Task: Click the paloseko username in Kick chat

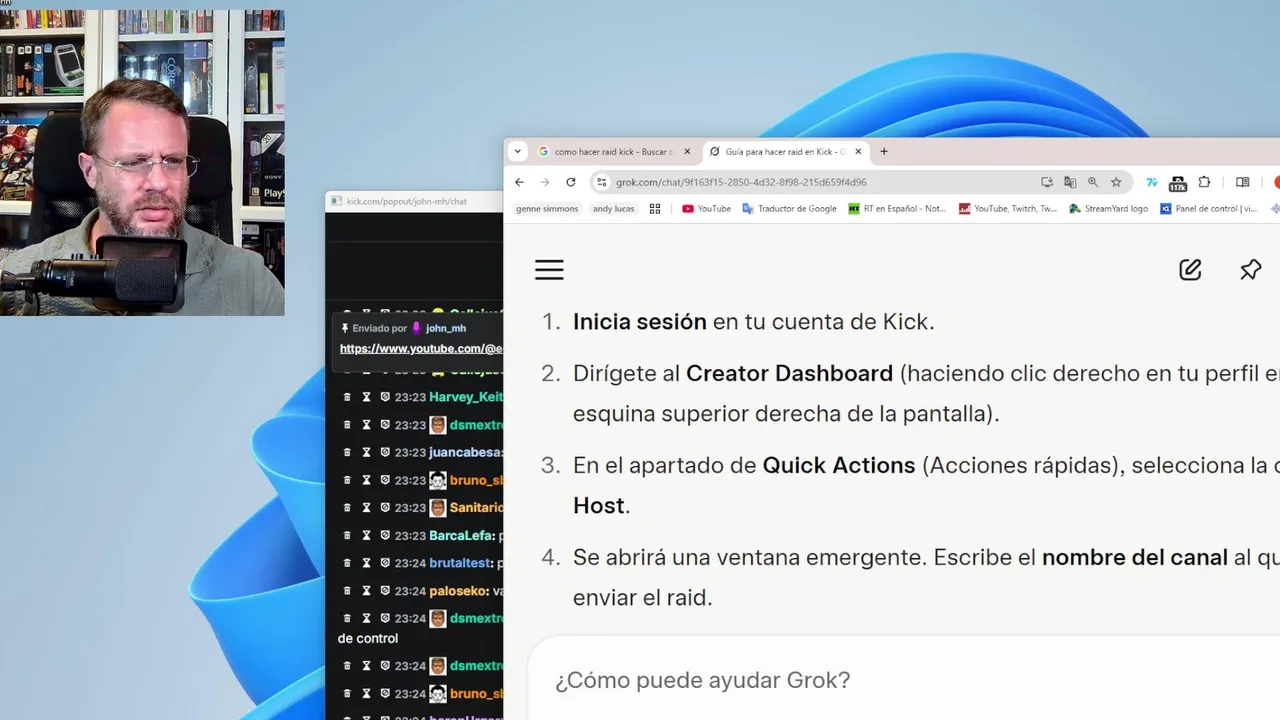Action: [x=459, y=591]
